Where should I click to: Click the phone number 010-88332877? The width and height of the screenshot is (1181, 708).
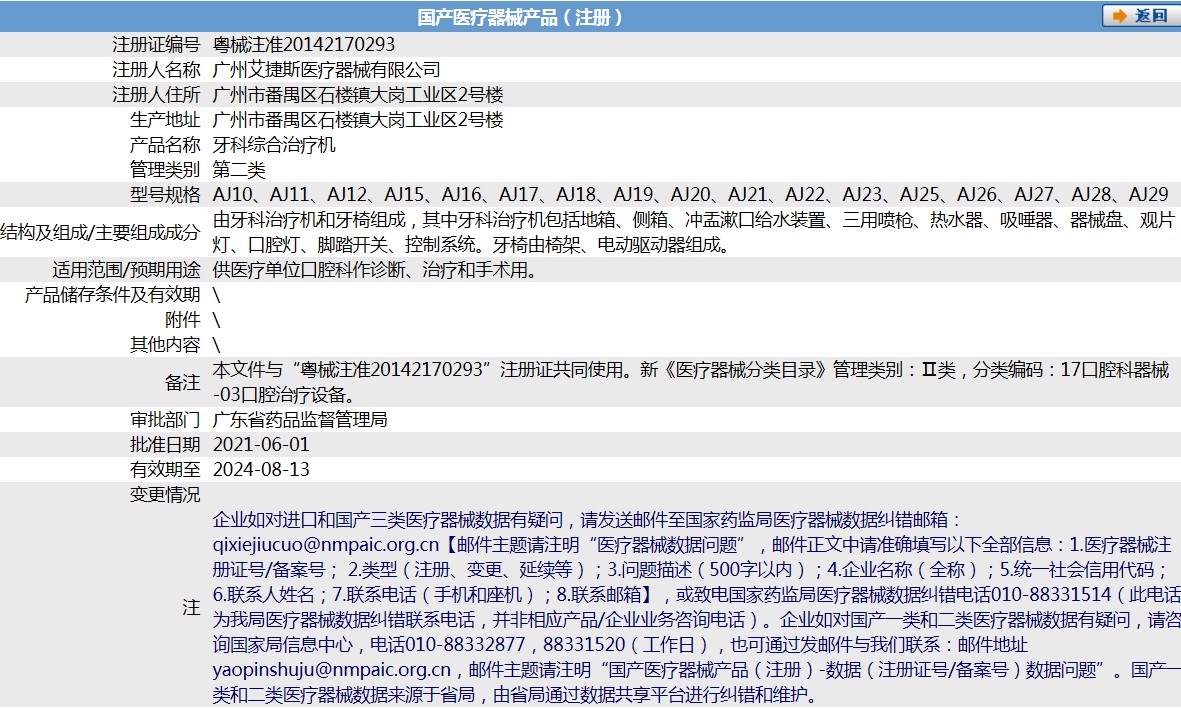click(x=465, y=645)
